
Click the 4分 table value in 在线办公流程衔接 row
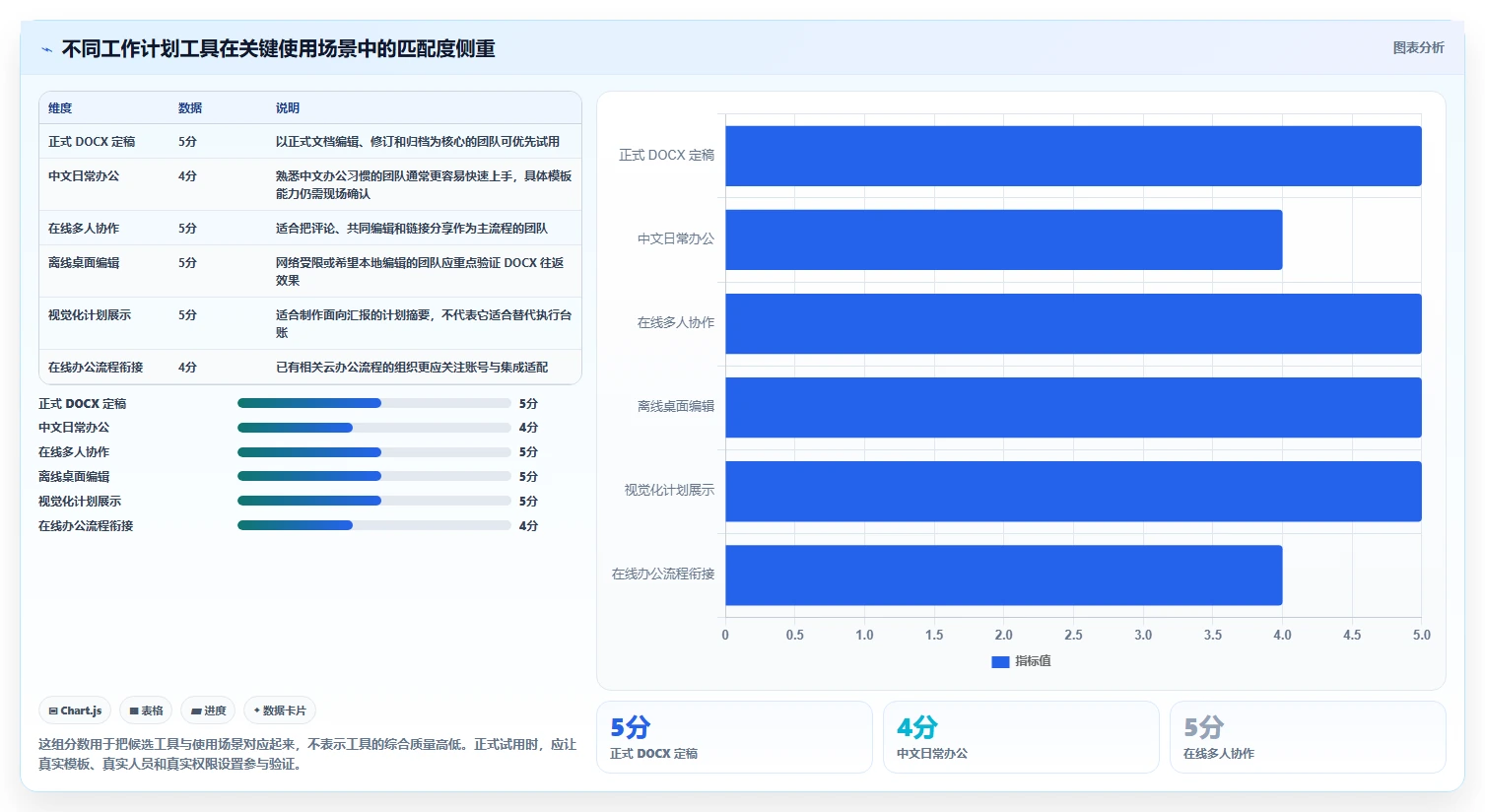pos(187,368)
